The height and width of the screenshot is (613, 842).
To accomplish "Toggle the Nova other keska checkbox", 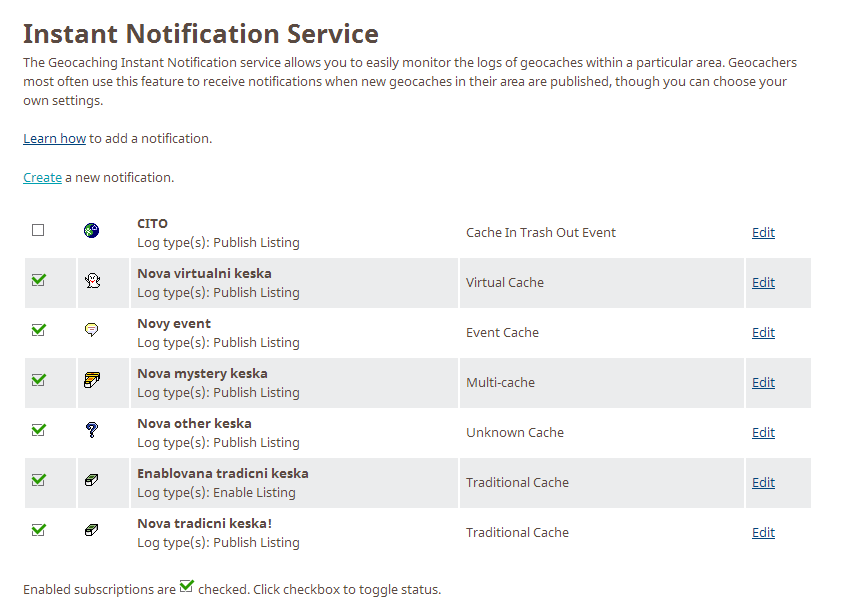I will point(39,429).
